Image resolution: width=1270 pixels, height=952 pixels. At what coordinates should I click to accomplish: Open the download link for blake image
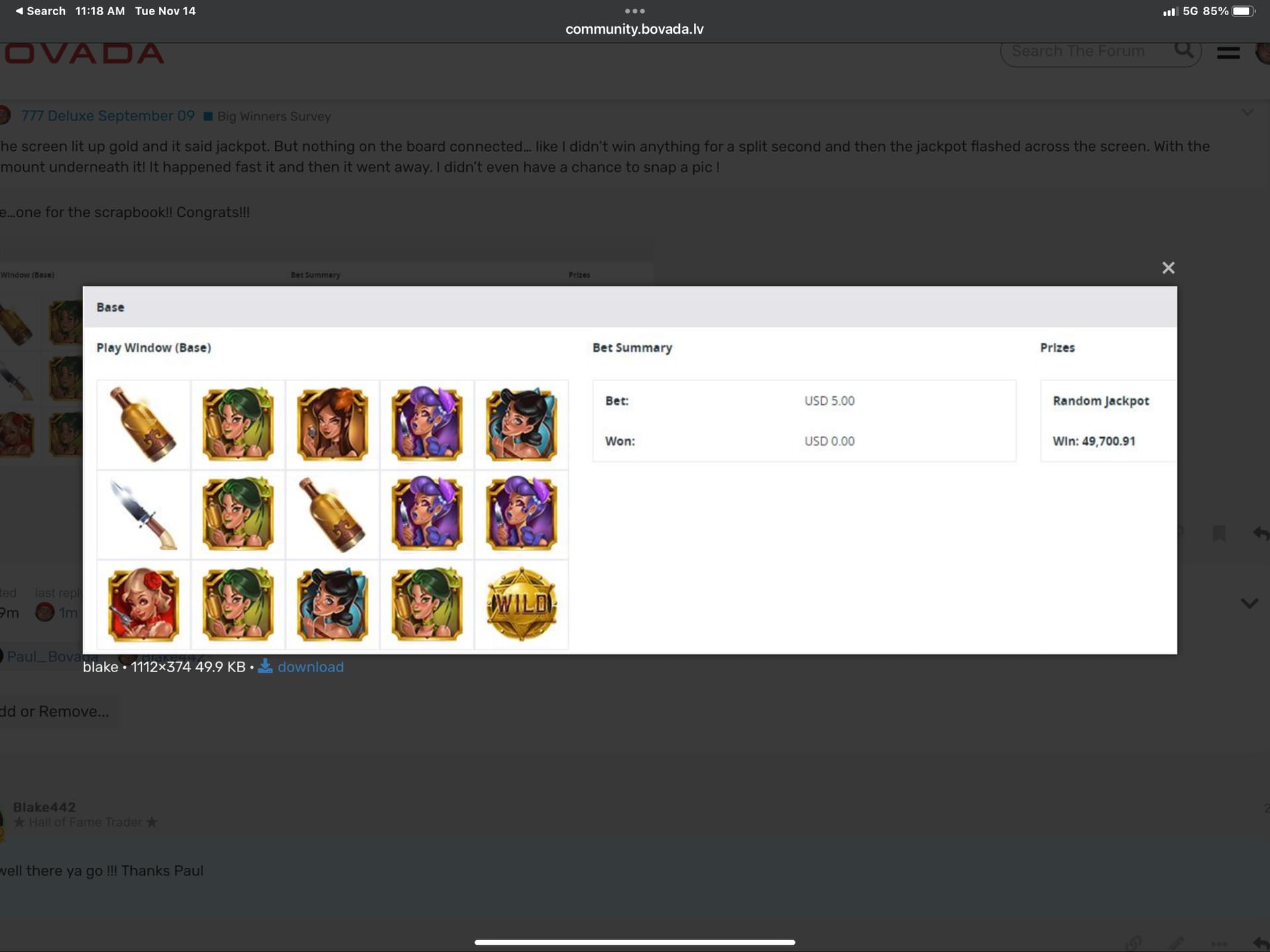coord(310,667)
